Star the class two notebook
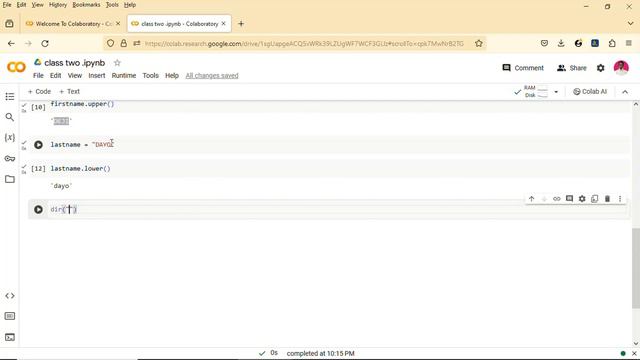This screenshot has width=640, height=360. coord(117,63)
